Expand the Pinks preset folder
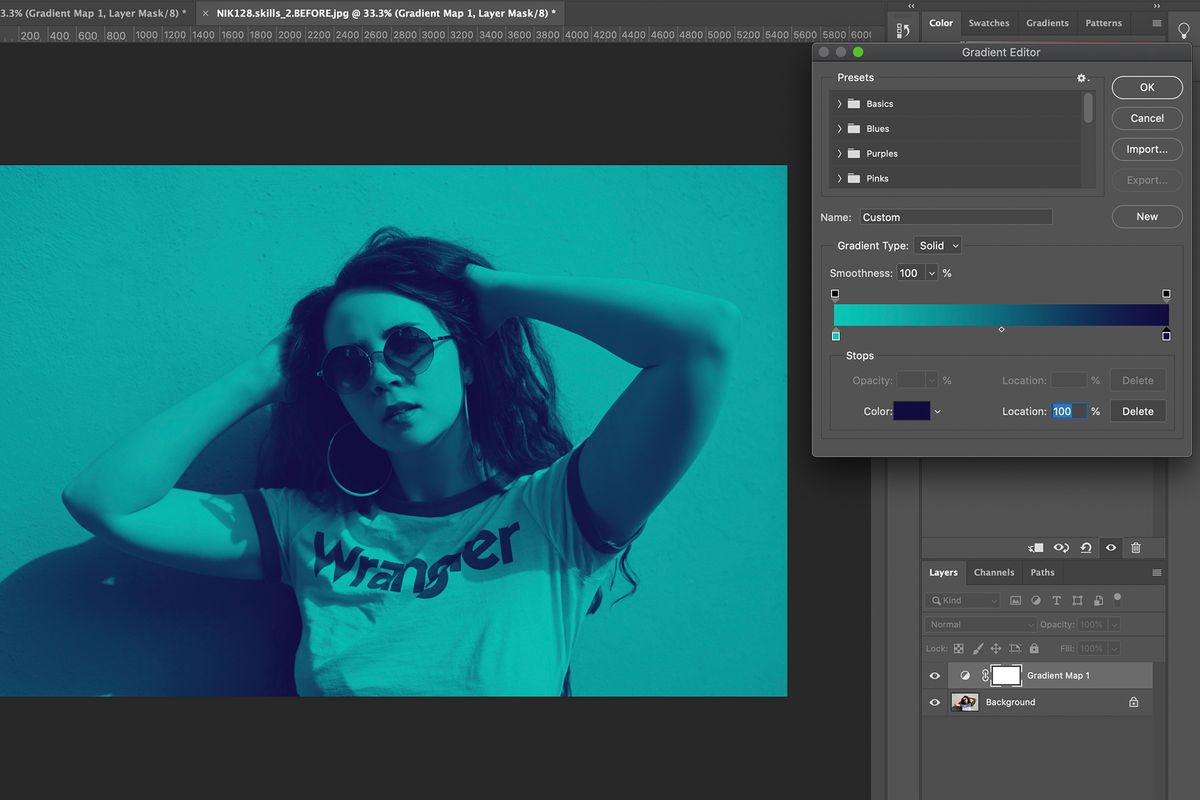 [x=839, y=179]
